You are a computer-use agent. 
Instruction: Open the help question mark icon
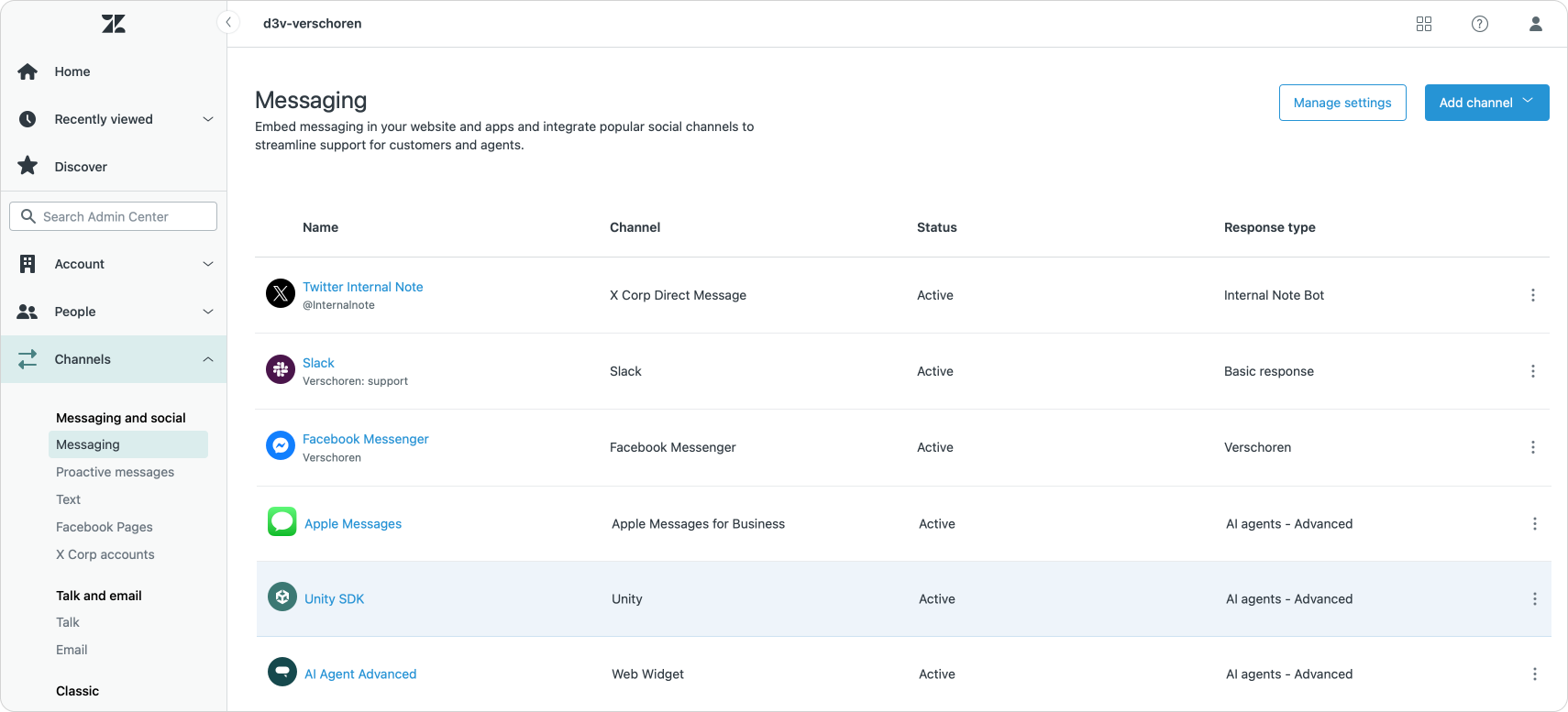1480,24
